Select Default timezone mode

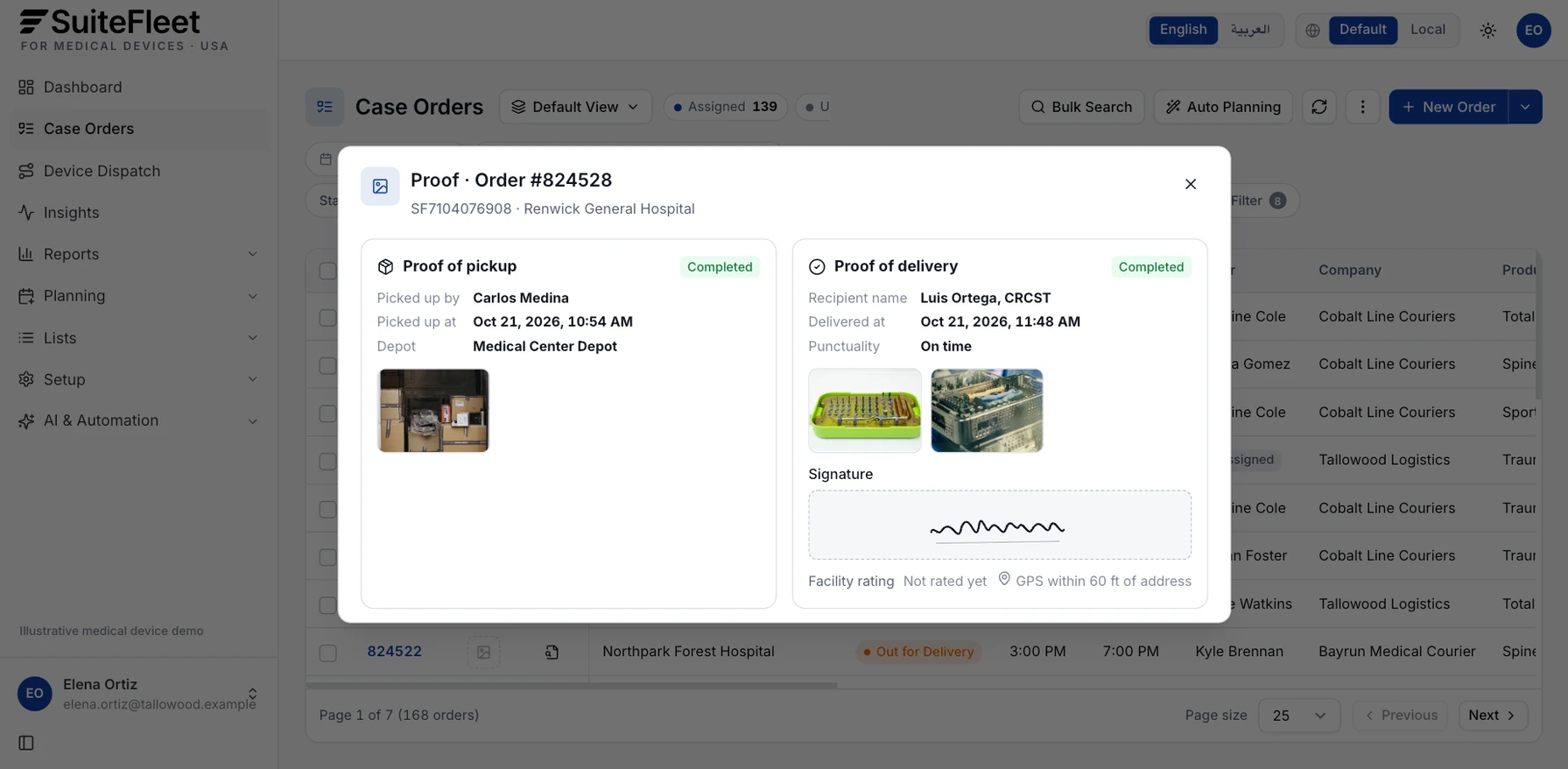point(1362,30)
